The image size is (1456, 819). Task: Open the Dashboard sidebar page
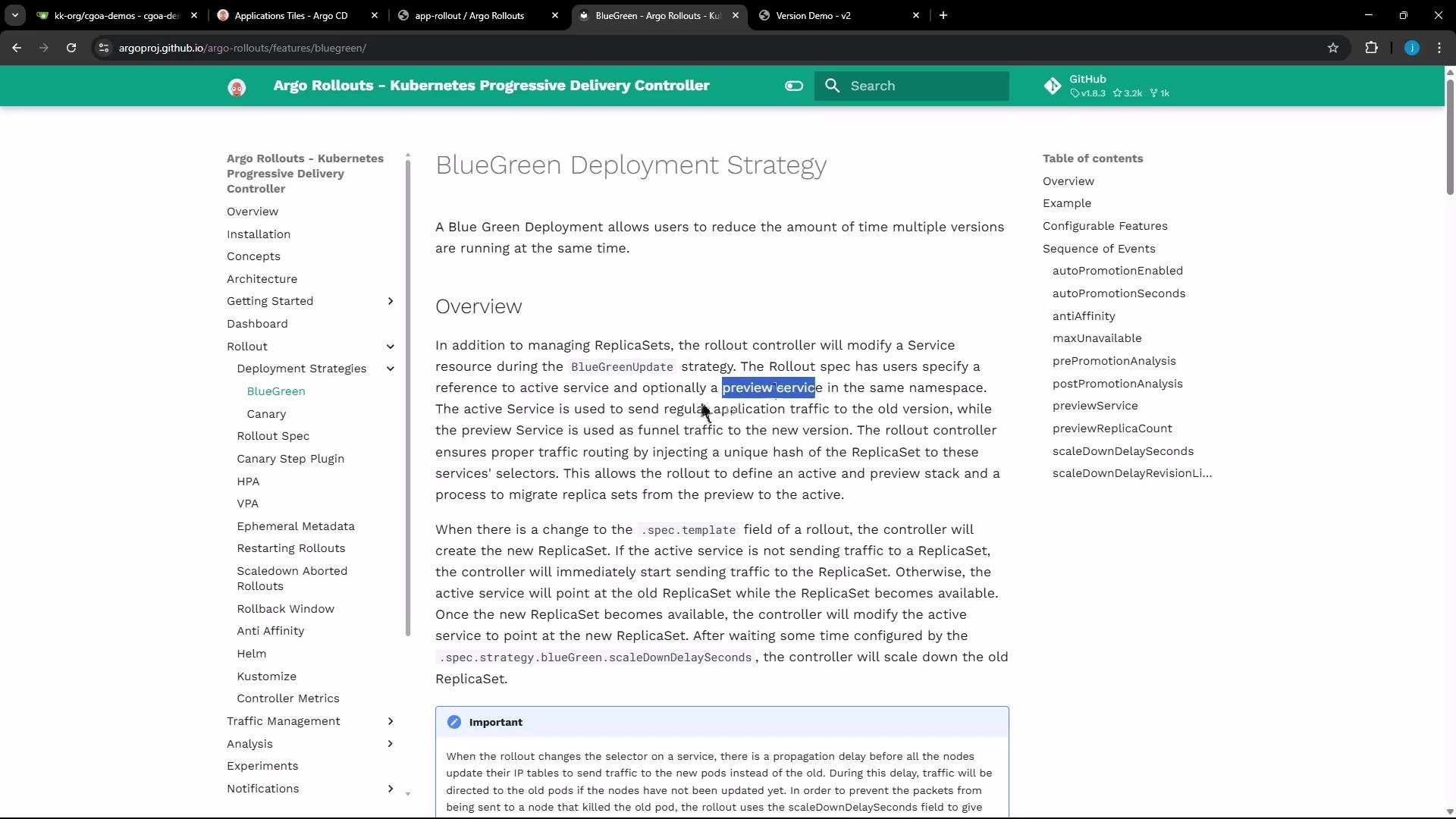click(257, 324)
